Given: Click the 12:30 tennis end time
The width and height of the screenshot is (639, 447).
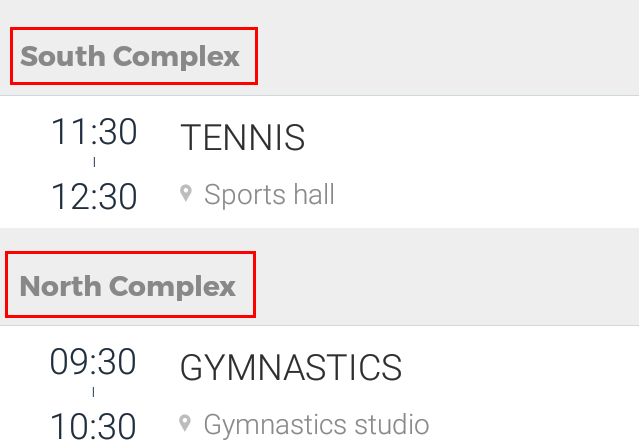Looking at the screenshot, I should (x=94, y=196).
